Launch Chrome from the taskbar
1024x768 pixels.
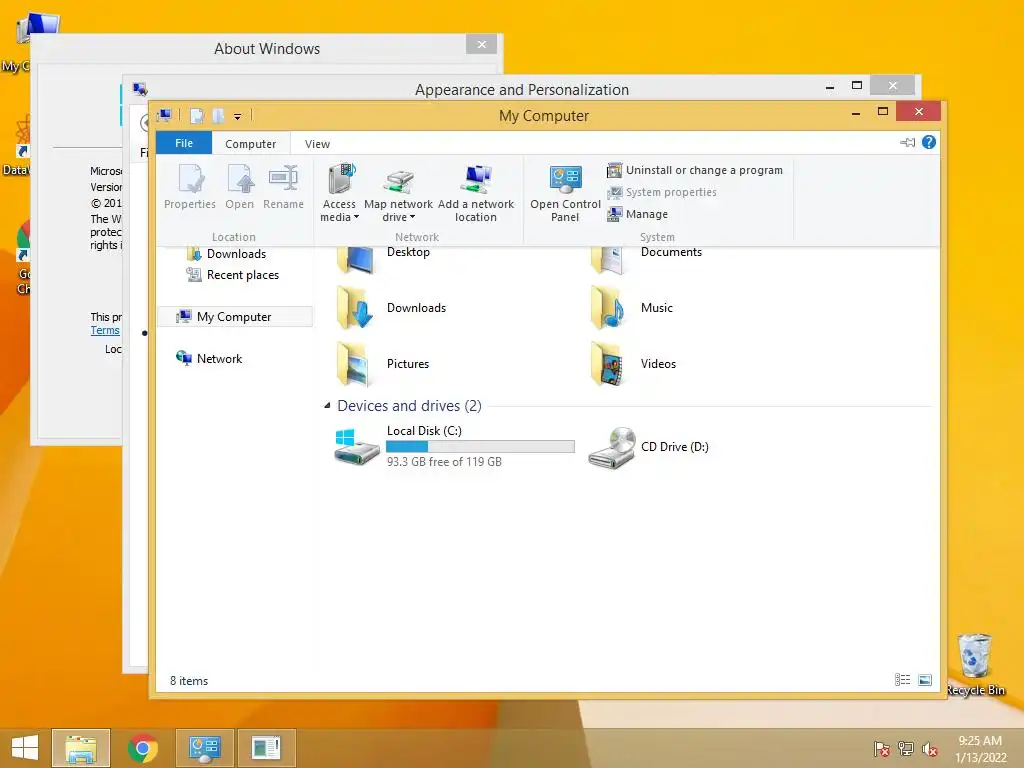pyautogui.click(x=143, y=748)
